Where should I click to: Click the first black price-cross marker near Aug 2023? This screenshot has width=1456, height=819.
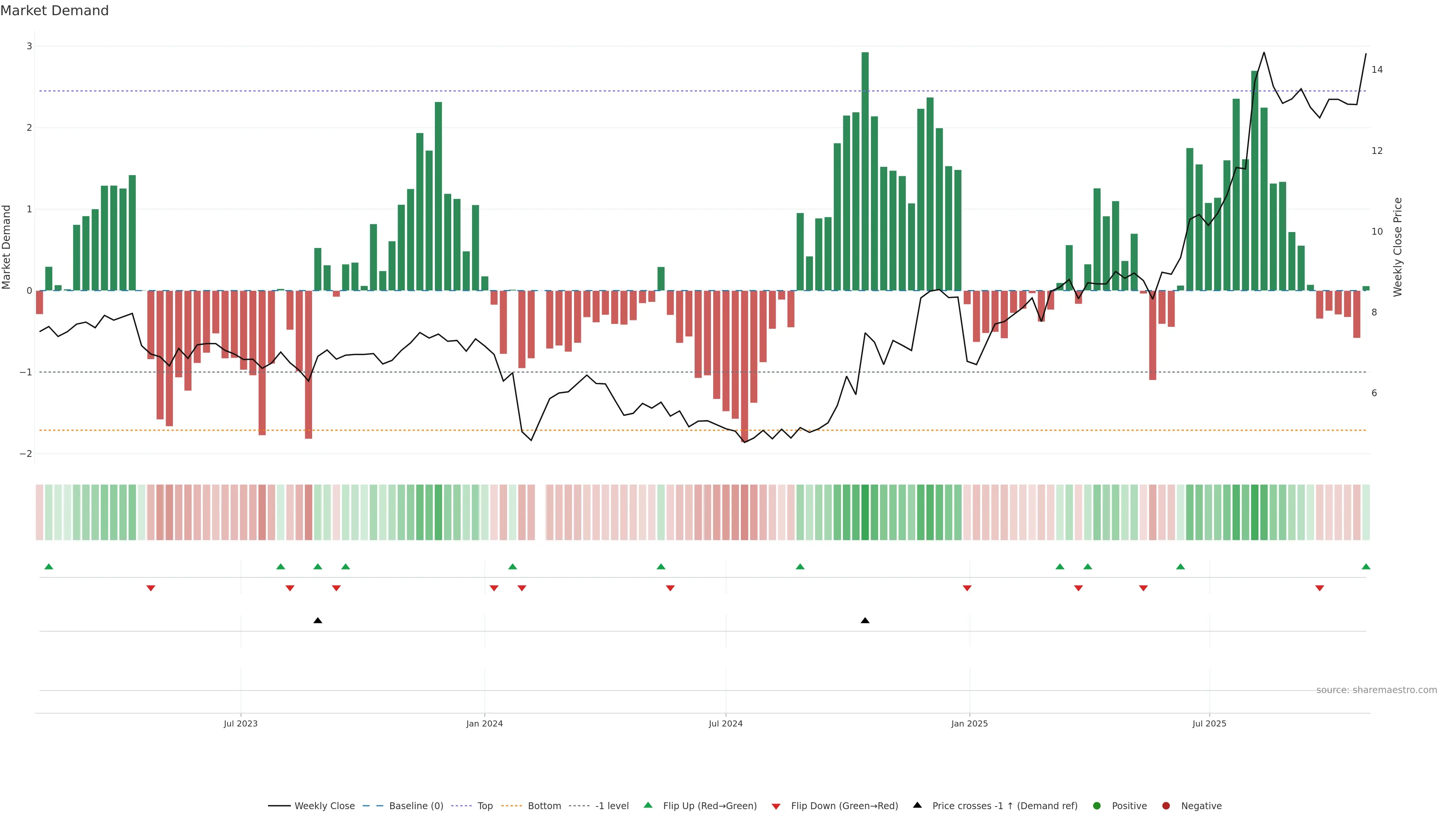(x=318, y=621)
